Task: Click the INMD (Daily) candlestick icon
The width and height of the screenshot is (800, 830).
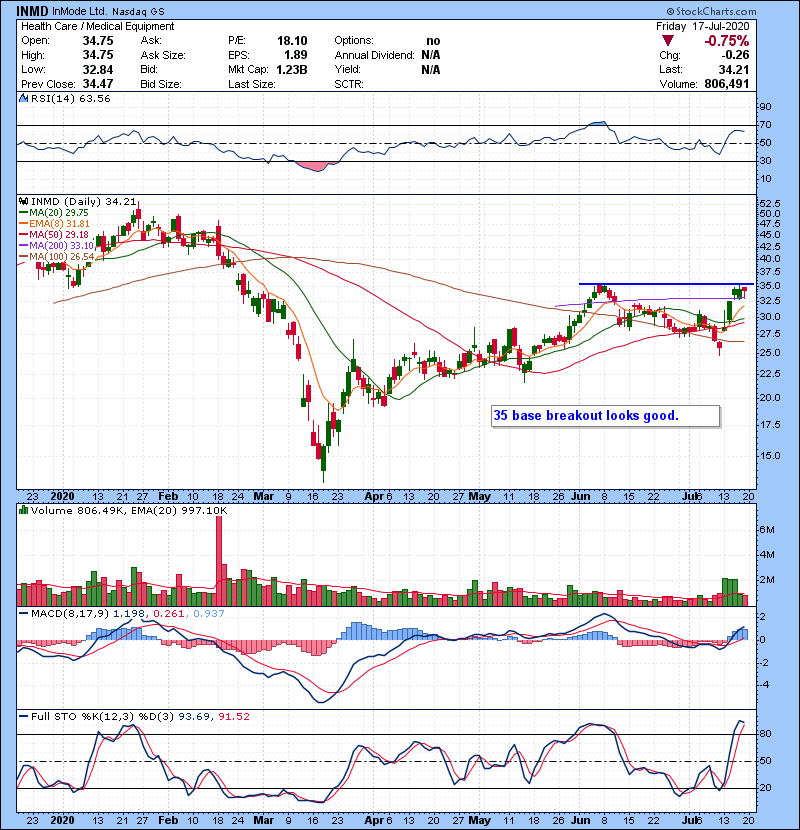Action: tap(23, 202)
